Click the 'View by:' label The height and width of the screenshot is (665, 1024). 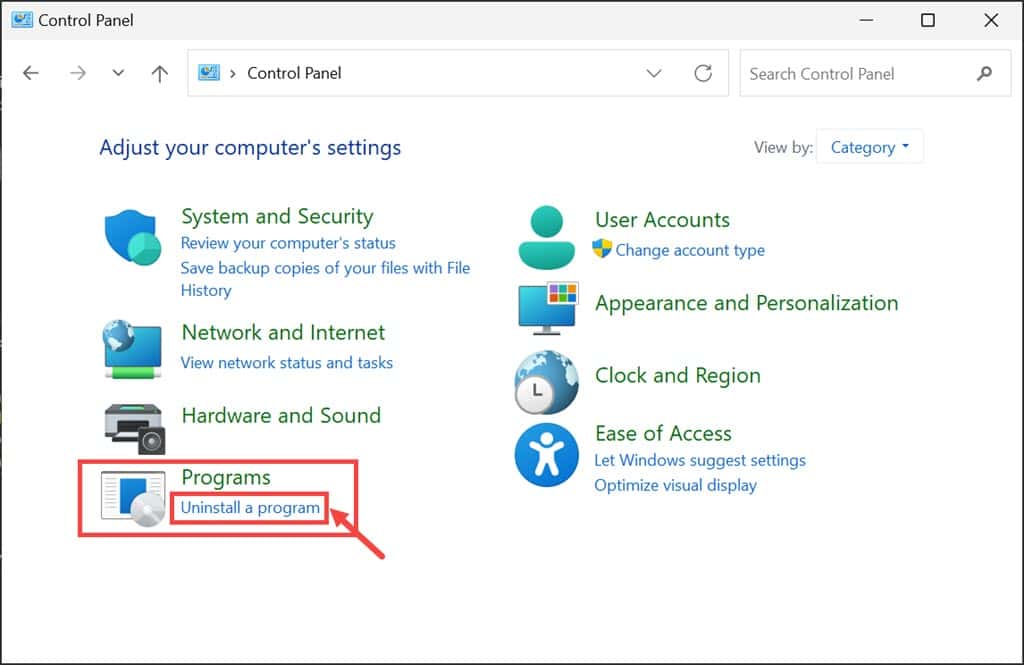click(784, 147)
